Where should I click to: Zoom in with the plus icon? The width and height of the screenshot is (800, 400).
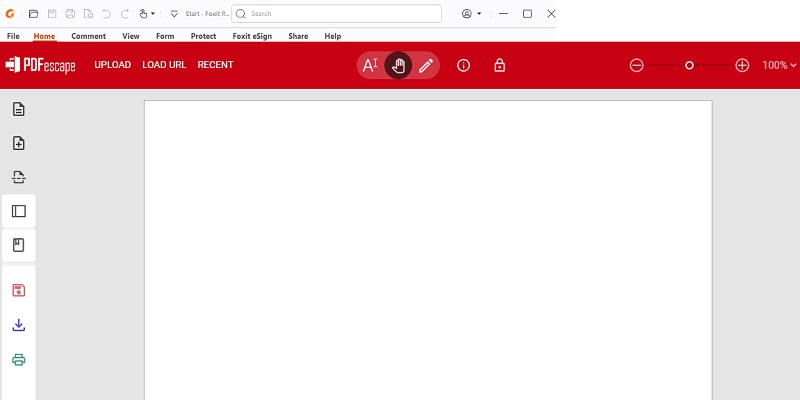(742, 65)
